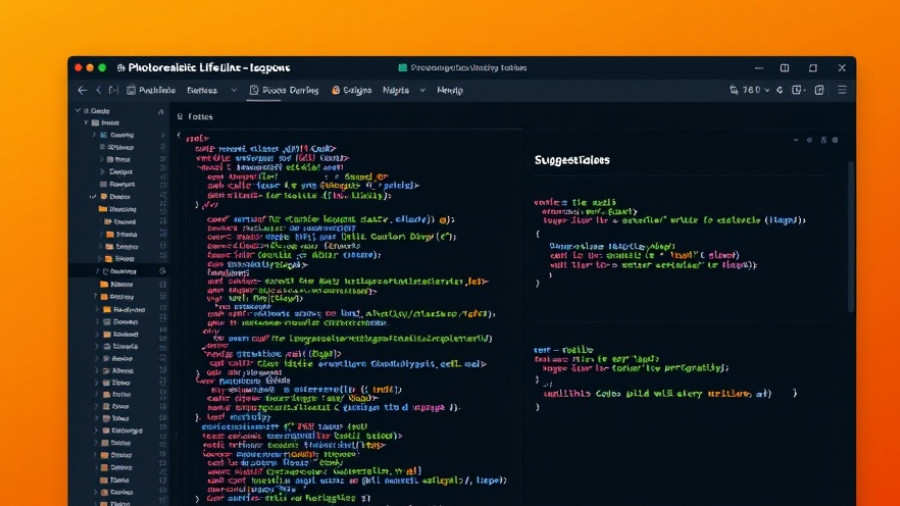Open the dropdown arrow after the fourth toolbar tab

[x=423, y=90]
